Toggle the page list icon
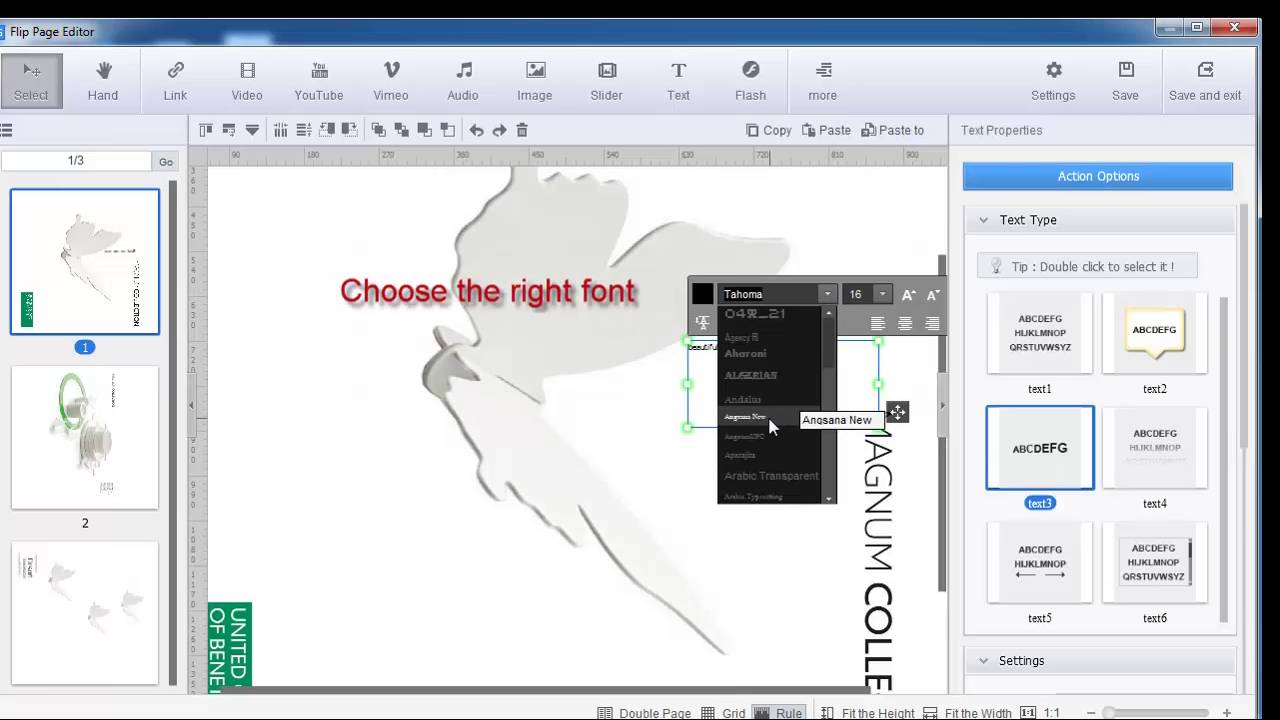 [x=6, y=130]
